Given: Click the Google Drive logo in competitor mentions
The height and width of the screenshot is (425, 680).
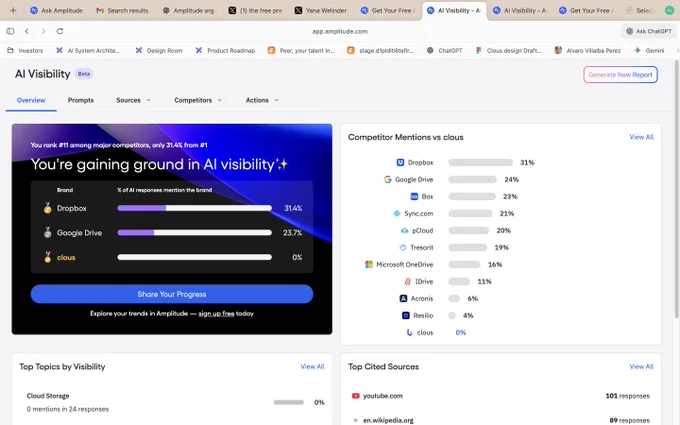Looking at the screenshot, I should tap(388, 180).
